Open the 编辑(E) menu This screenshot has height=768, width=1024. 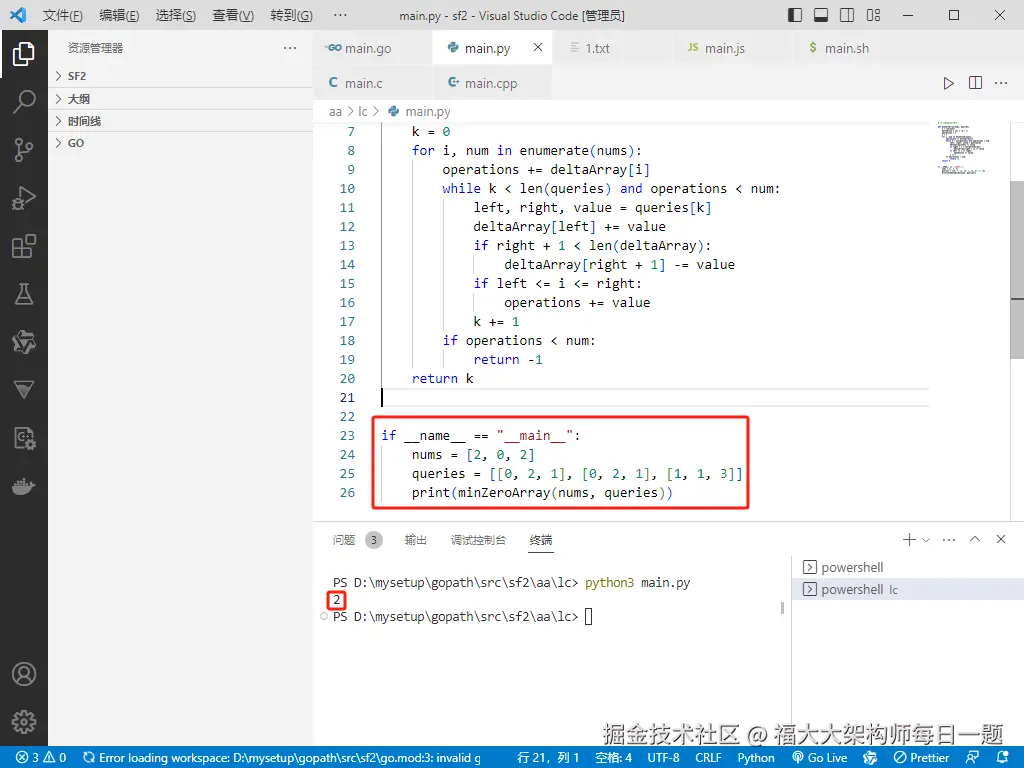(x=119, y=15)
